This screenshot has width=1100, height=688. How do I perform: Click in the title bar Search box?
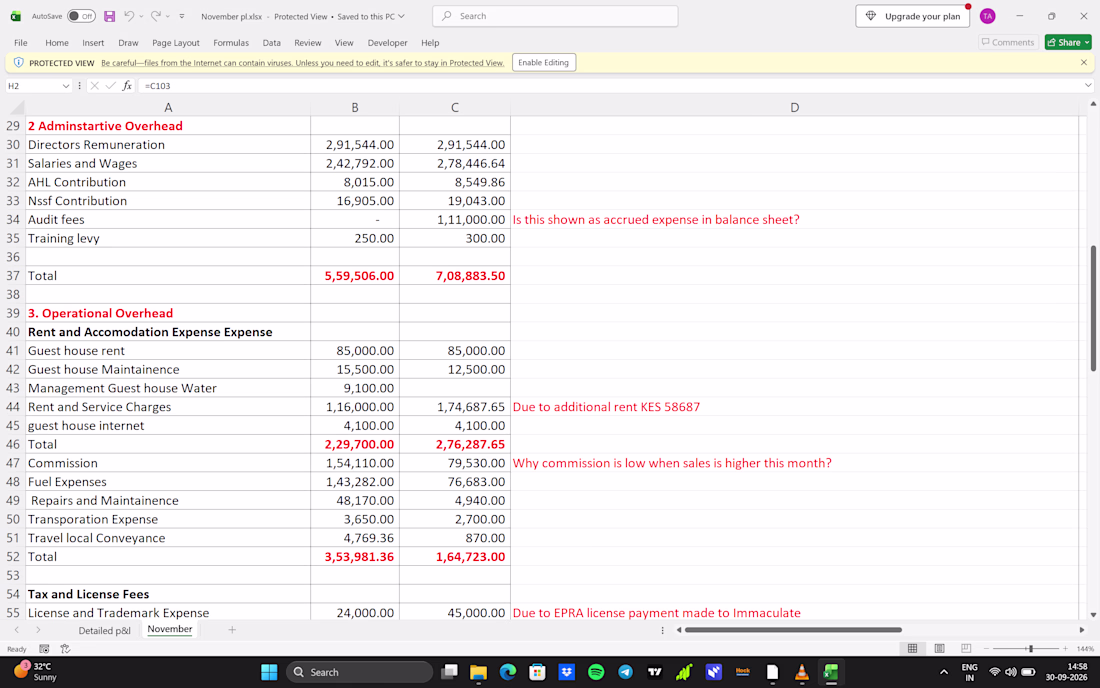pyautogui.click(x=556, y=16)
